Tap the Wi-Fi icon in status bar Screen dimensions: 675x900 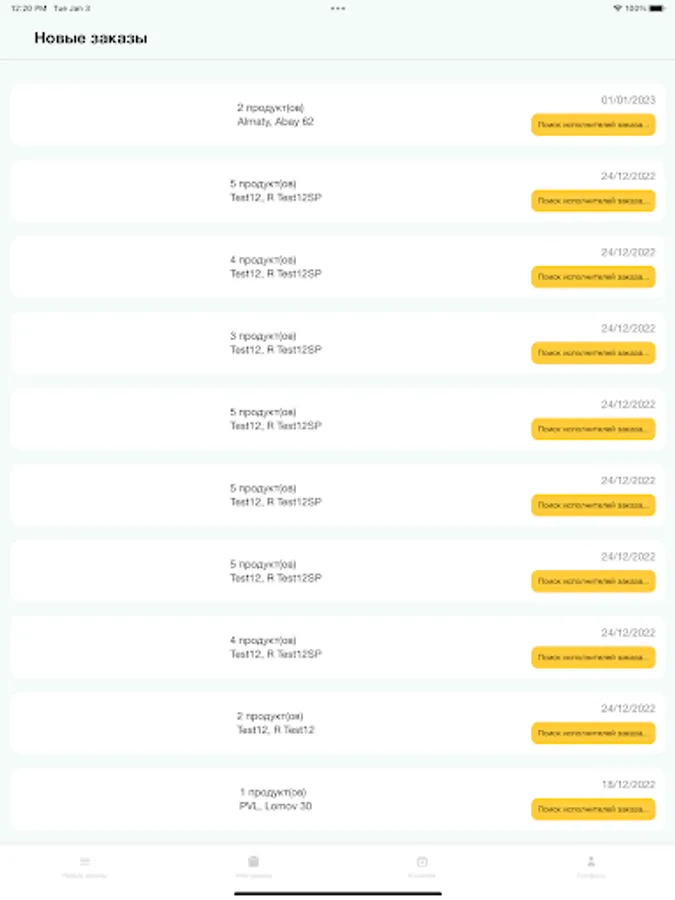(x=618, y=8)
